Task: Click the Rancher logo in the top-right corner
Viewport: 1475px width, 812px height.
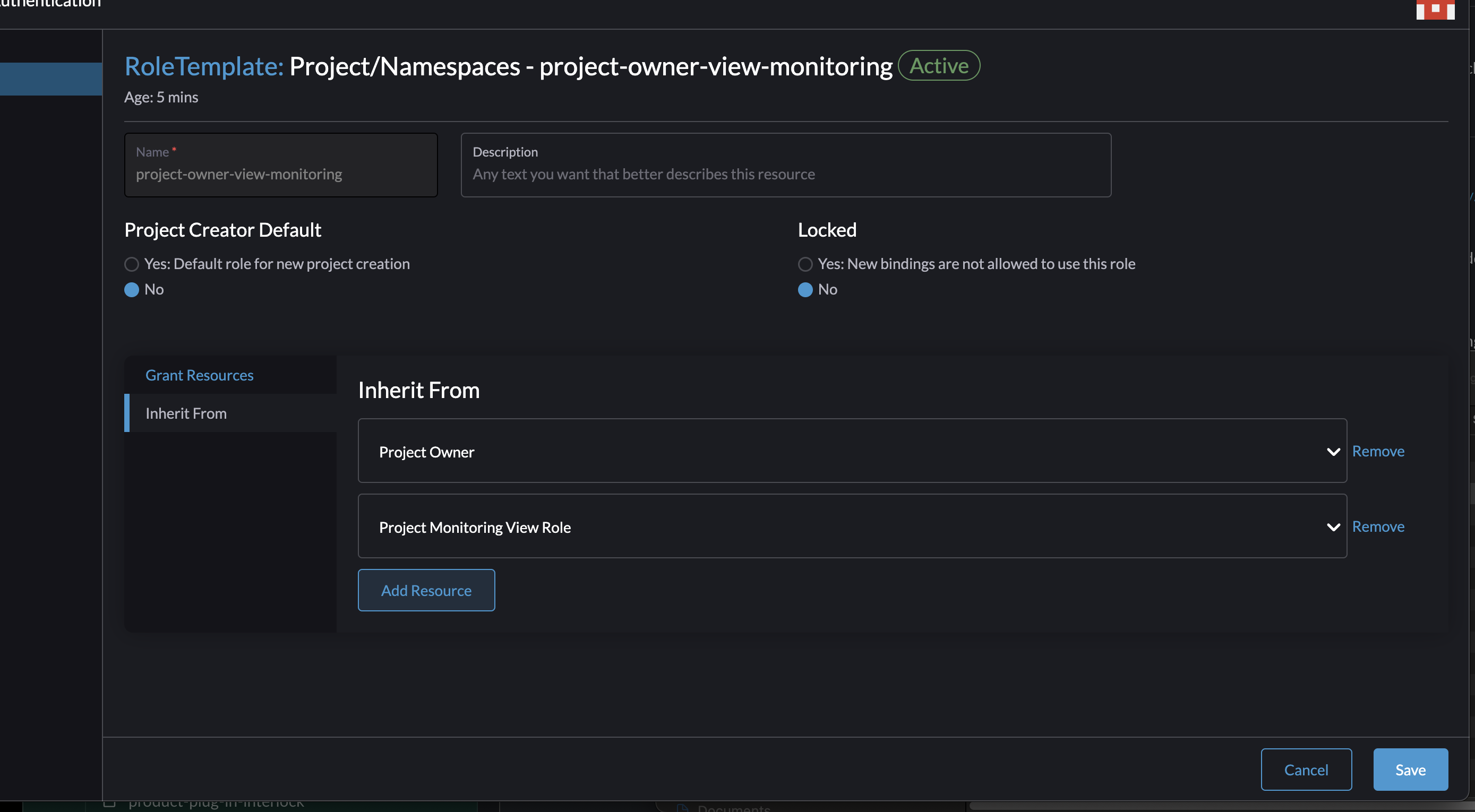Action: pyautogui.click(x=1434, y=10)
